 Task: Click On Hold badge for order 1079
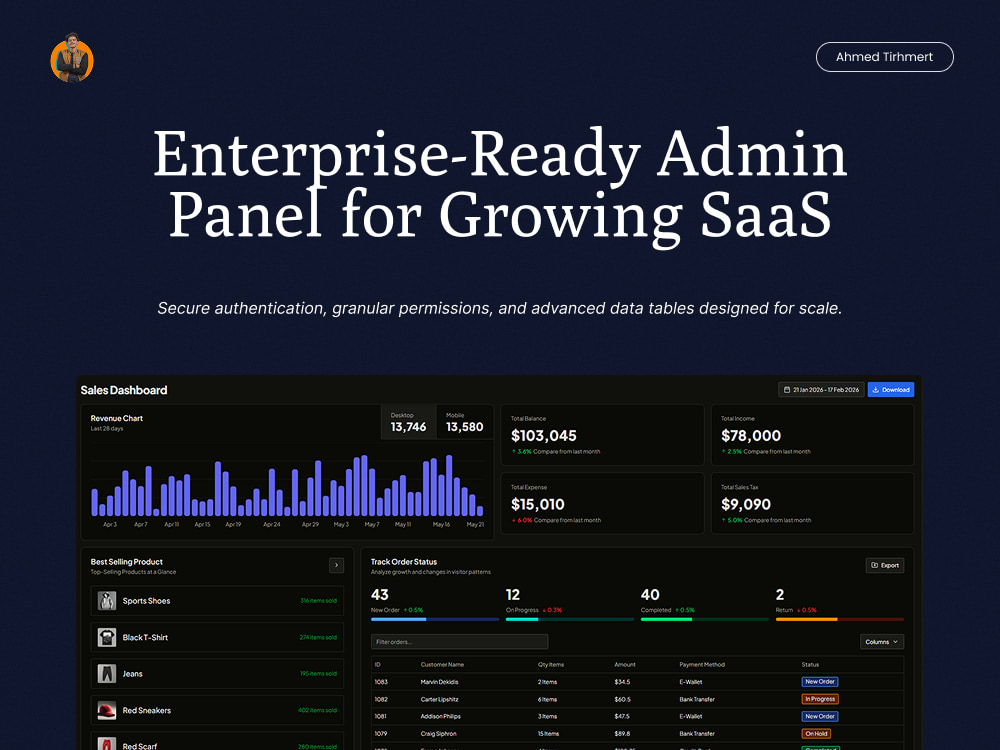pyautogui.click(x=816, y=733)
